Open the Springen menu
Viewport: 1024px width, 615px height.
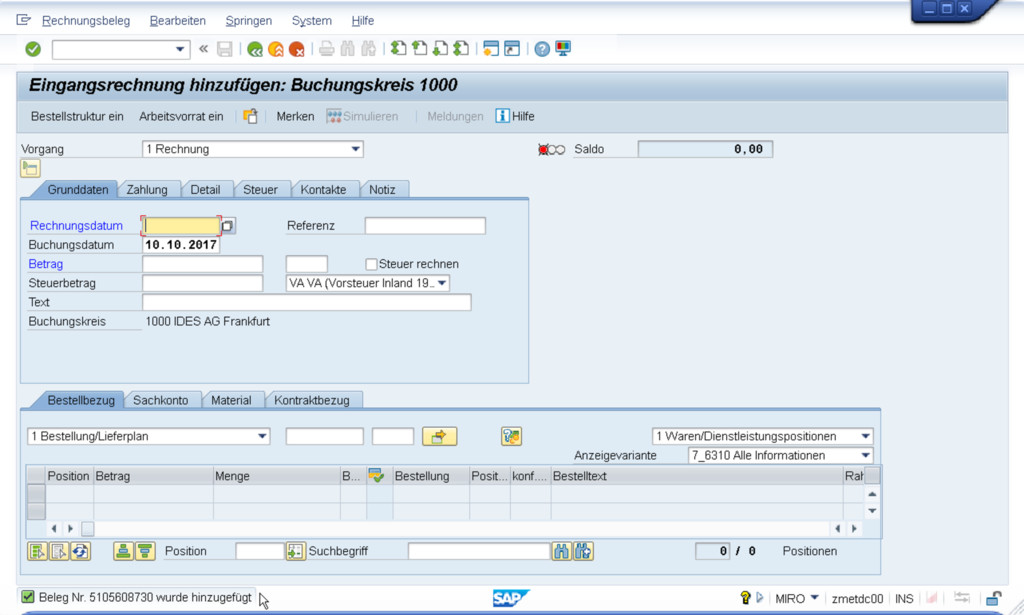249,21
